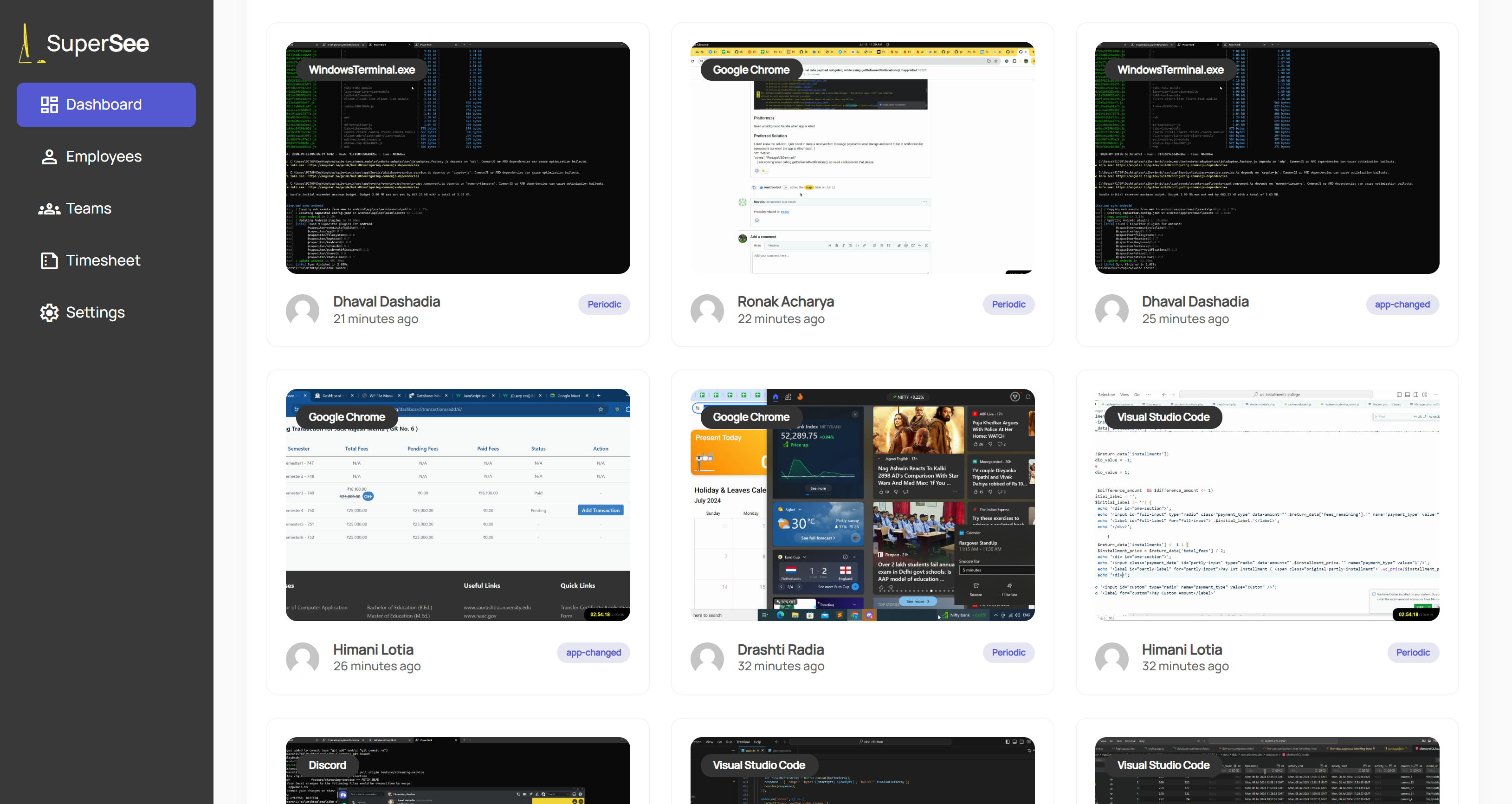Click the Teams group icon
Viewport: 1512px width, 804px height.
coord(49,208)
